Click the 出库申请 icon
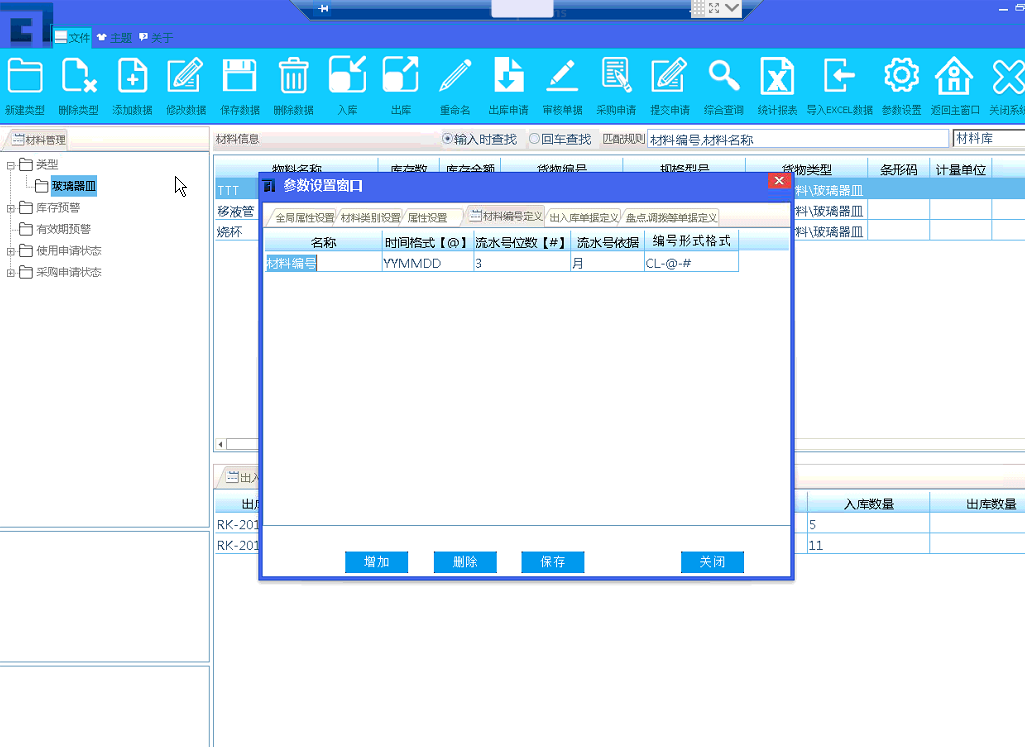1025x747 pixels. pyautogui.click(x=509, y=75)
